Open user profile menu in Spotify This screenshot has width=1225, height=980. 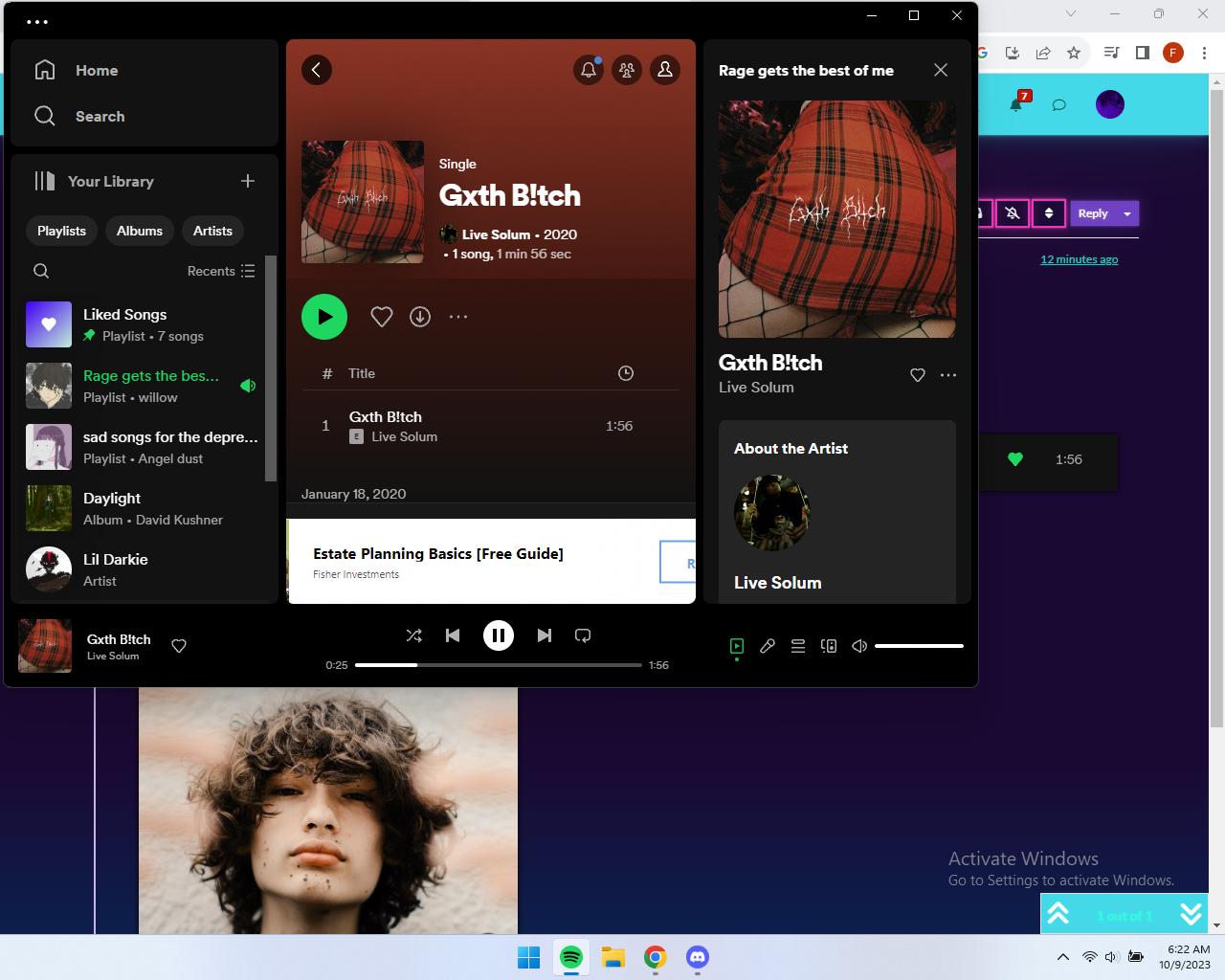pos(665,70)
